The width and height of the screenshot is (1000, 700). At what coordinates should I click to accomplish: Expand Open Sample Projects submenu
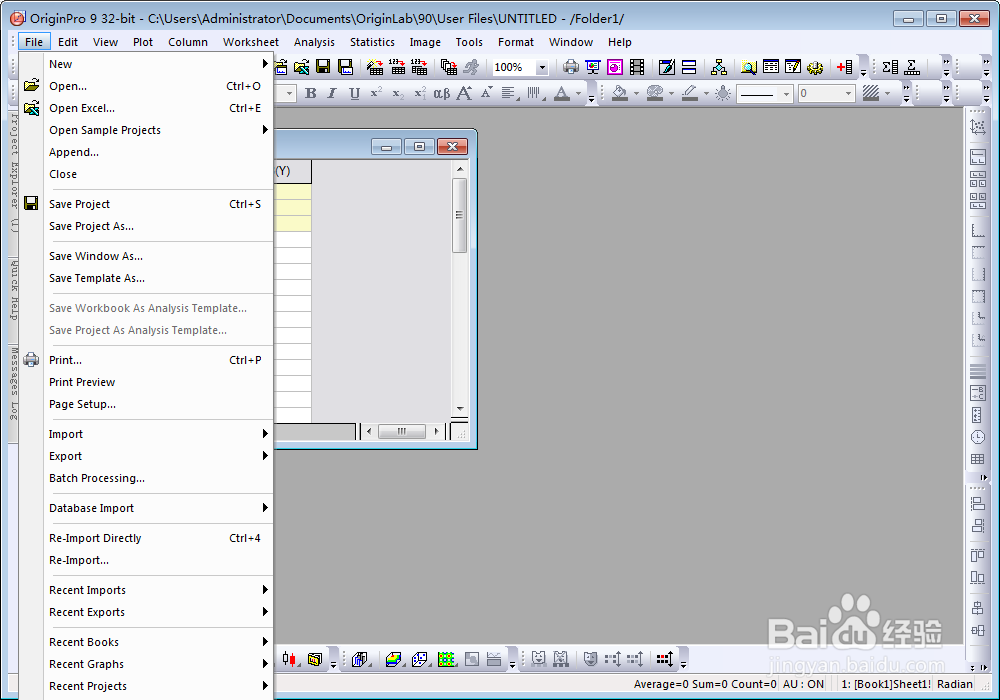pos(158,130)
